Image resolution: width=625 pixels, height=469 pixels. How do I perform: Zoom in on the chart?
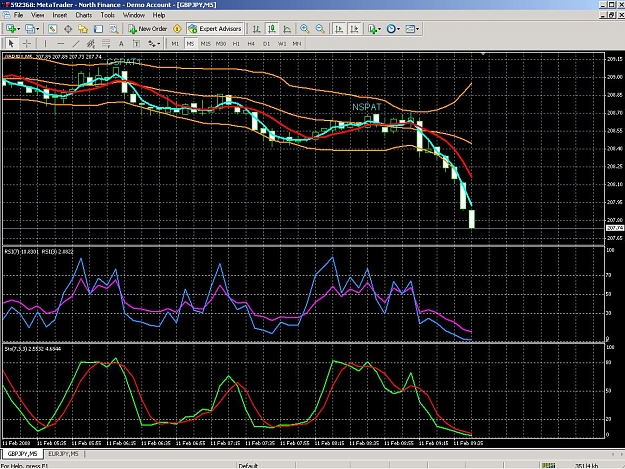pos(305,29)
